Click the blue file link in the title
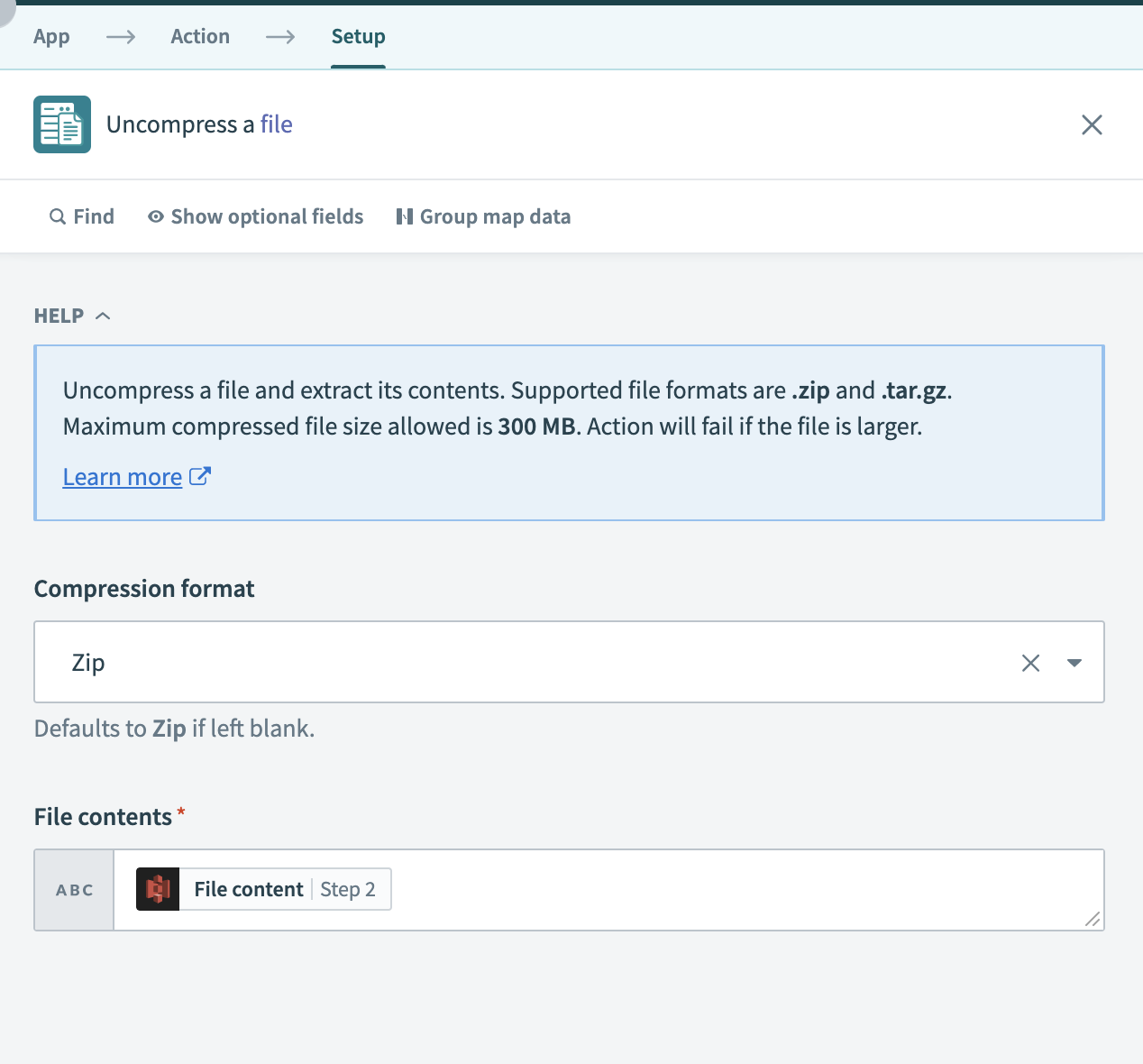The image size is (1143, 1064). pos(277,124)
